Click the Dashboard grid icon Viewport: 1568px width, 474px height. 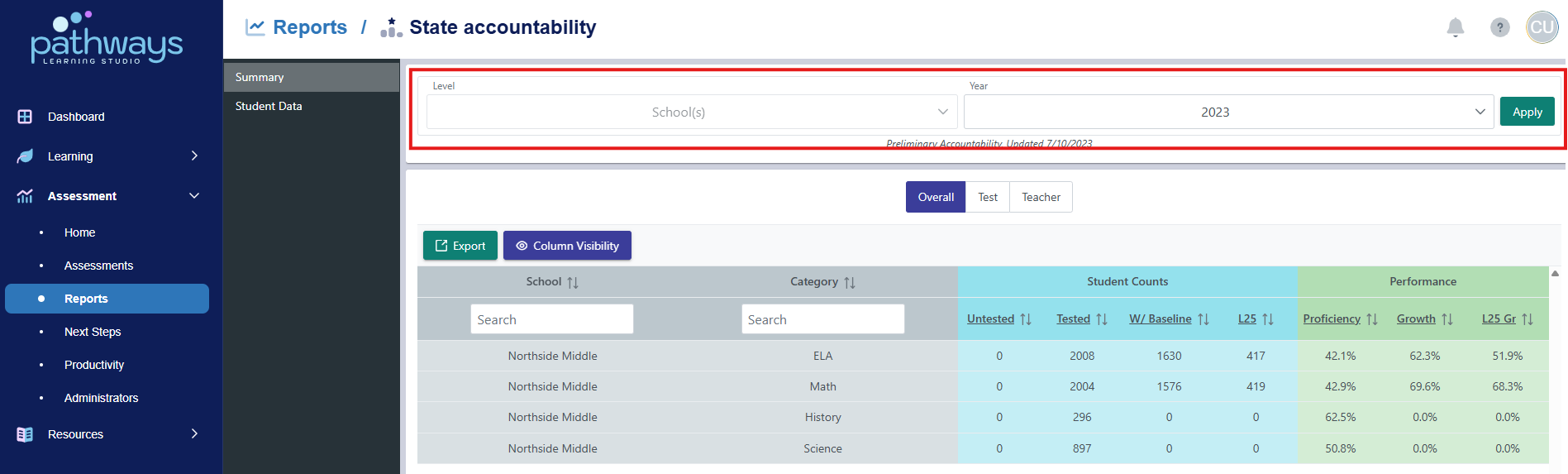pyautogui.click(x=25, y=117)
